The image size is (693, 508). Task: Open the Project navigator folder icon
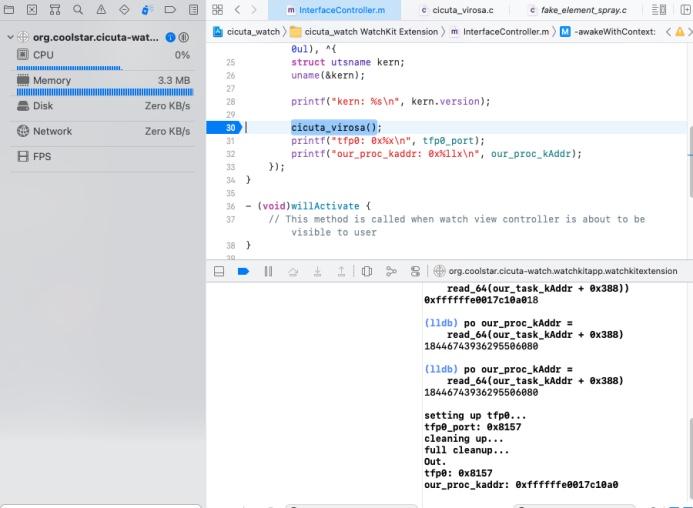(8, 10)
